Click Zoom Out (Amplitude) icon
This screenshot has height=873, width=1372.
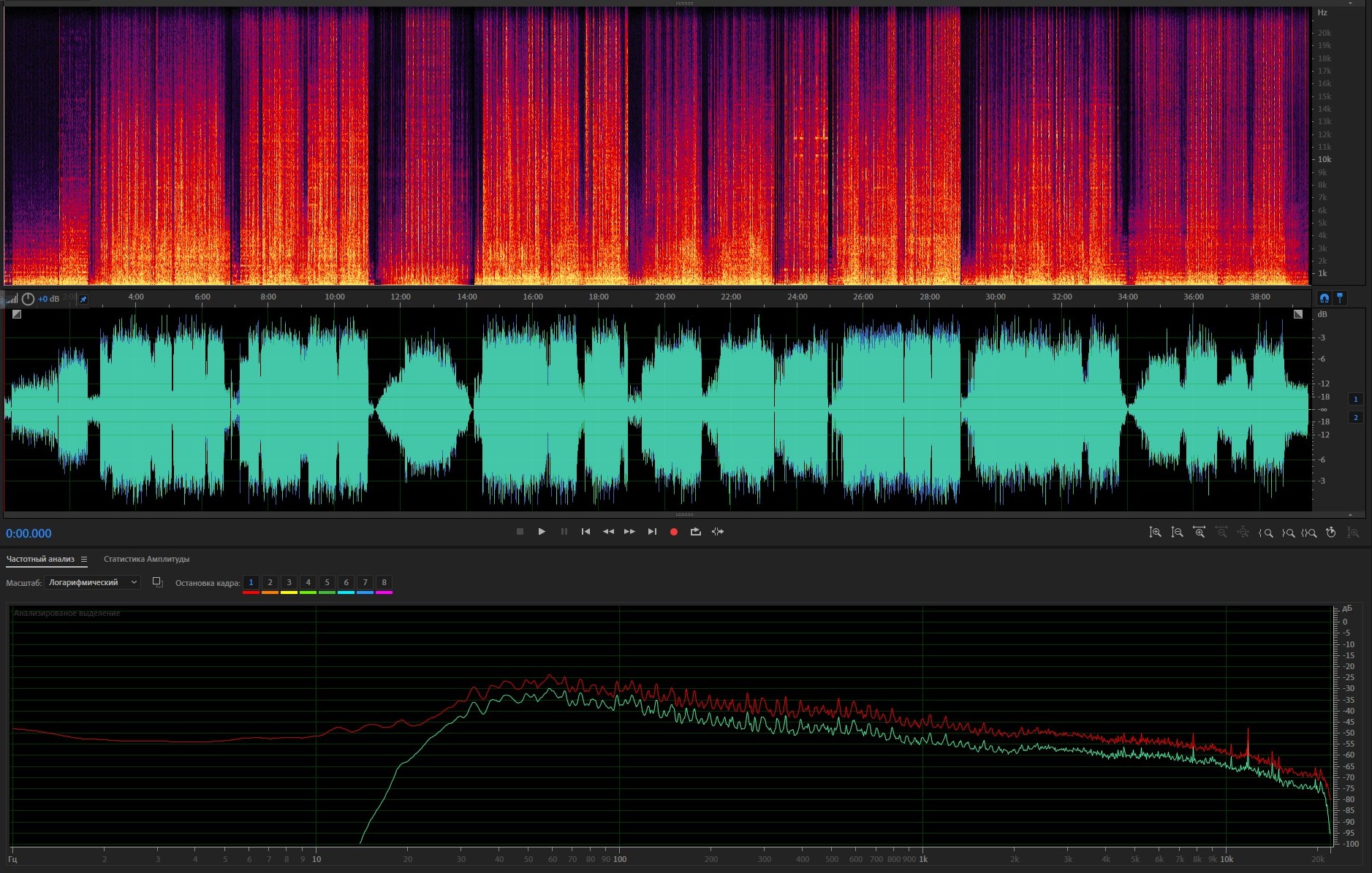(1177, 533)
